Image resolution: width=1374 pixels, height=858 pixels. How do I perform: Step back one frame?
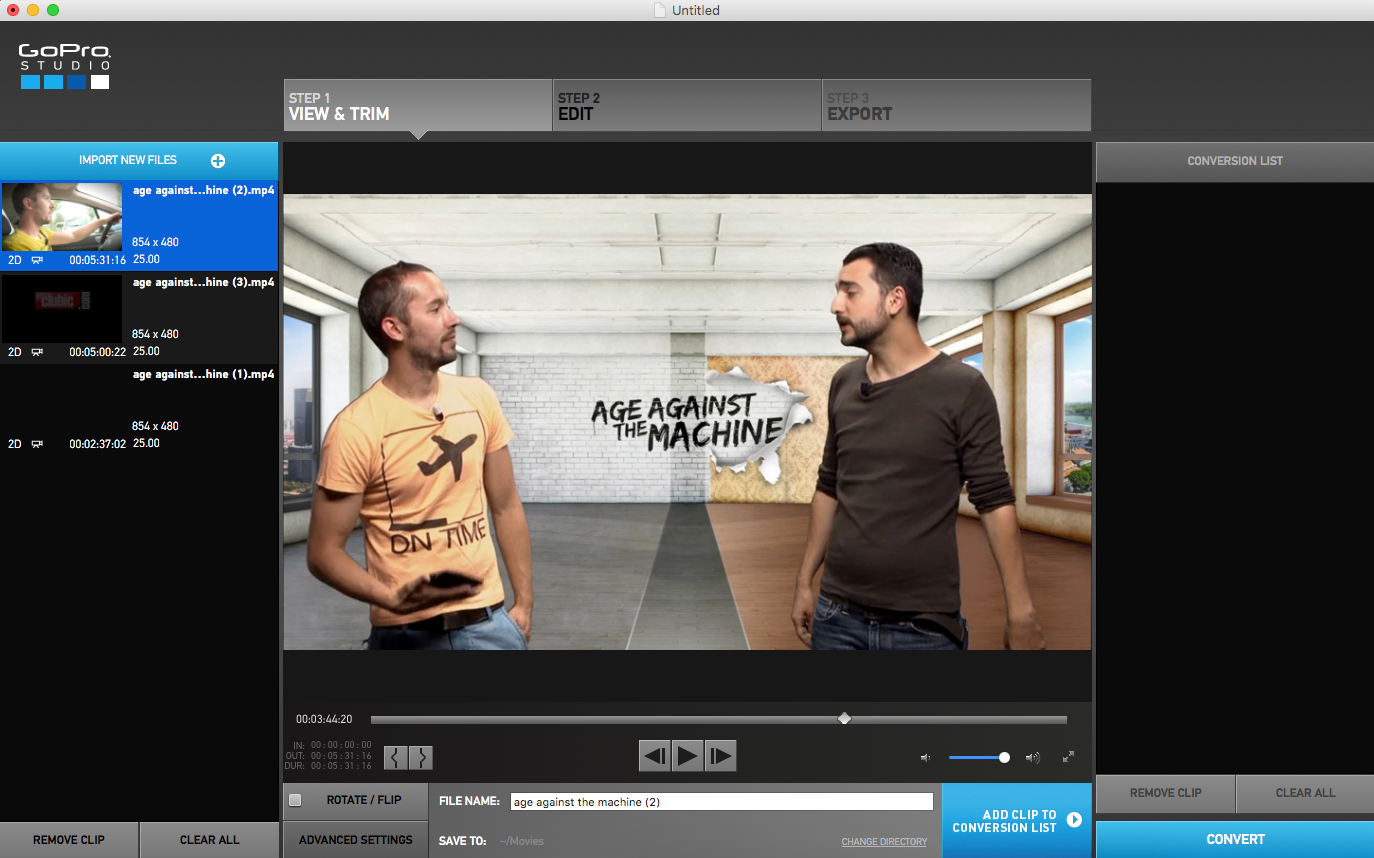[x=655, y=756]
